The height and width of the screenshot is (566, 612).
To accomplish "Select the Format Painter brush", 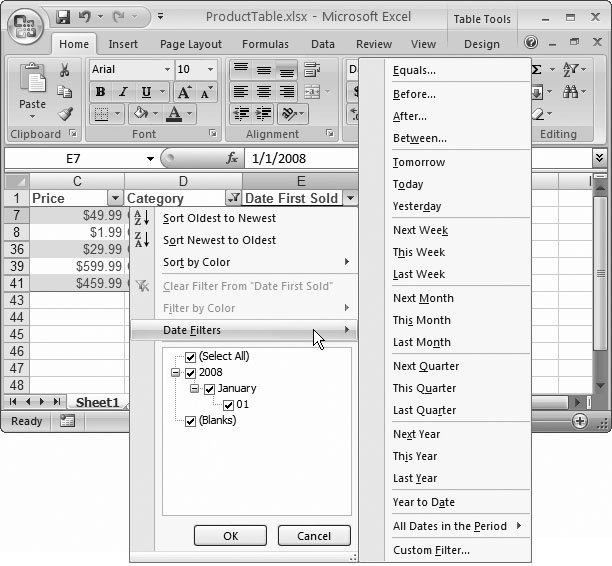I will pos(65,114).
